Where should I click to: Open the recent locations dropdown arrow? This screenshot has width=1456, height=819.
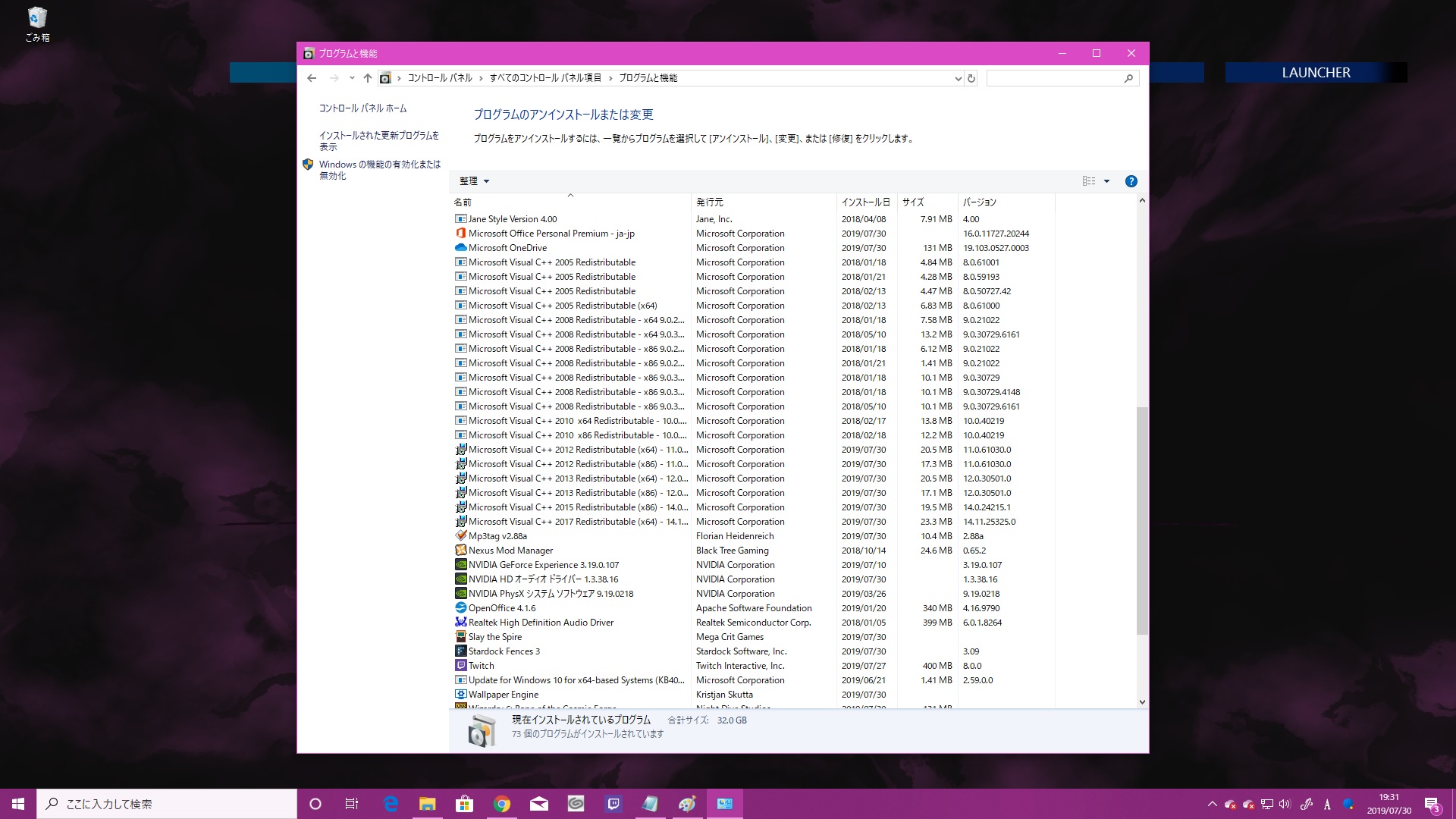point(352,78)
